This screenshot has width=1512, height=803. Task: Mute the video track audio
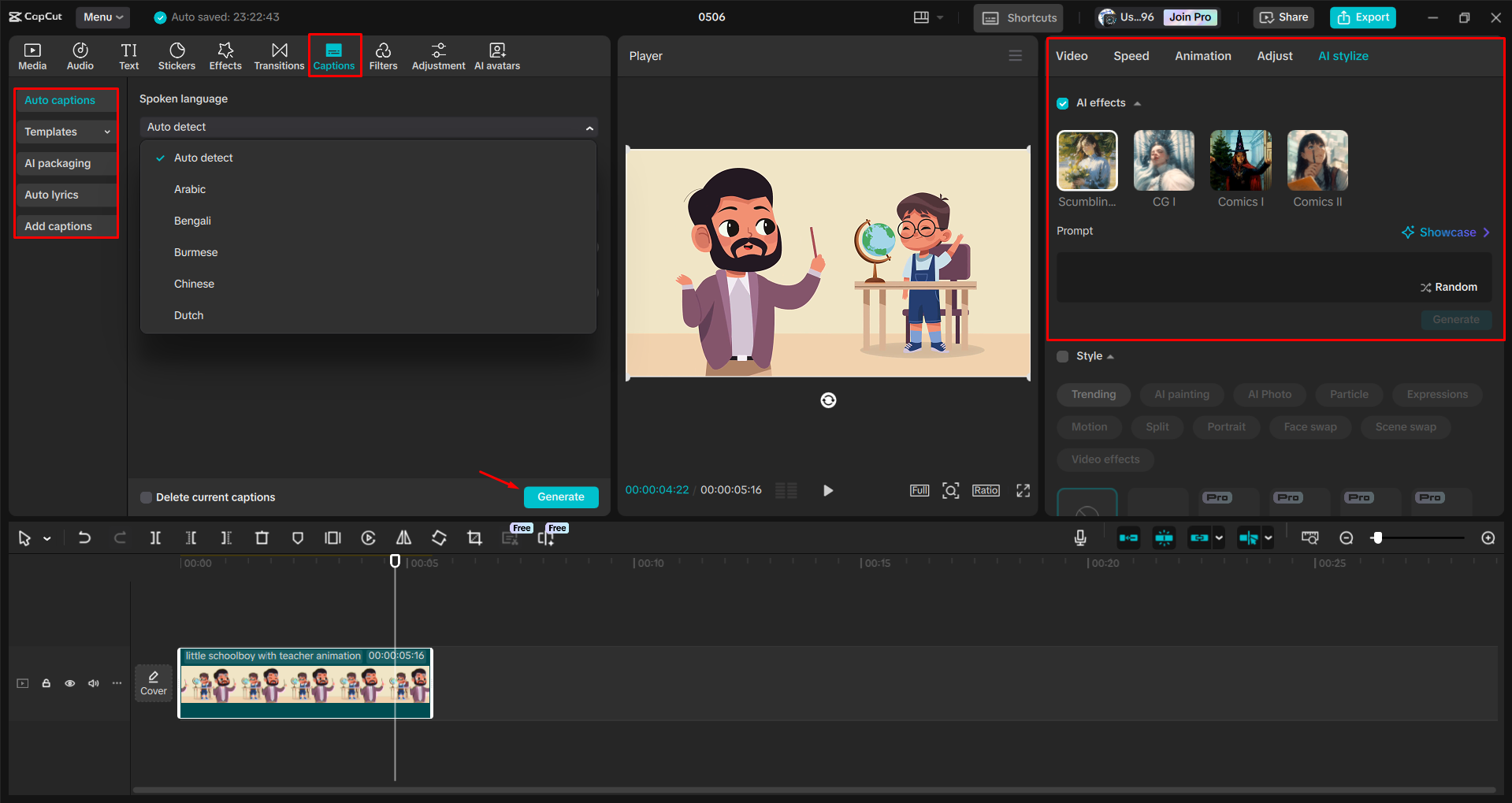(x=93, y=682)
